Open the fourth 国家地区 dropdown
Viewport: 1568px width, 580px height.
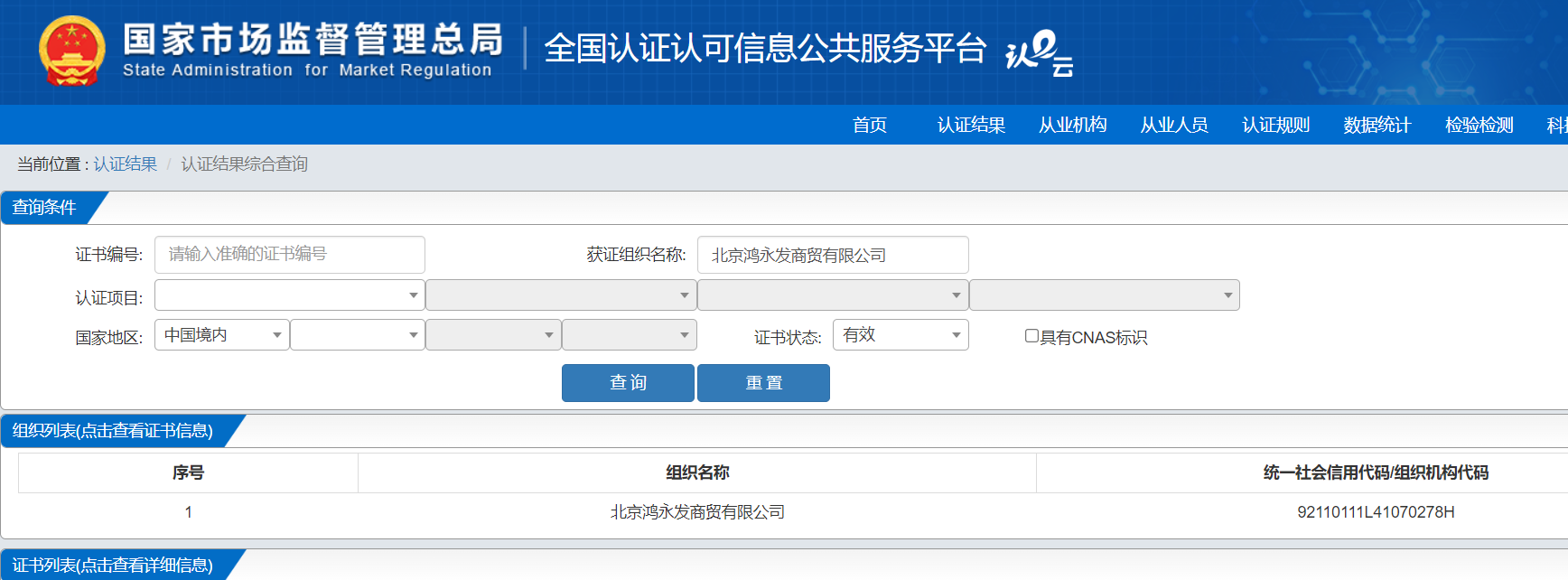(630, 334)
